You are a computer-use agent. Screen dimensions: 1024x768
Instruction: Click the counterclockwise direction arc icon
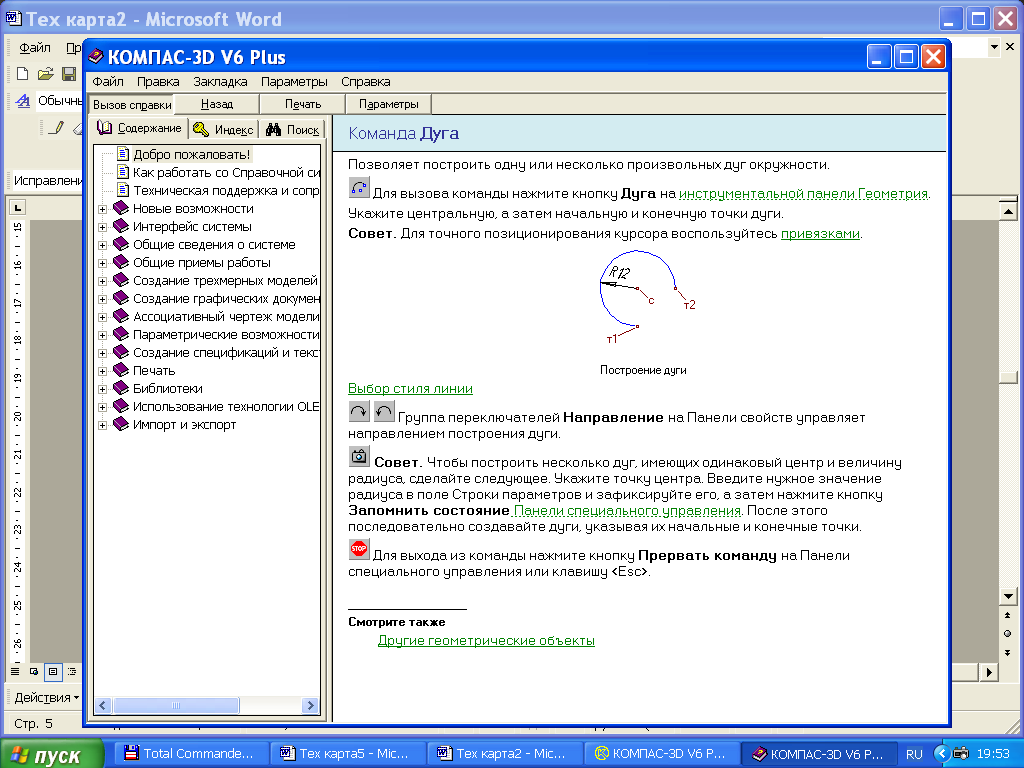(x=384, y=411)
